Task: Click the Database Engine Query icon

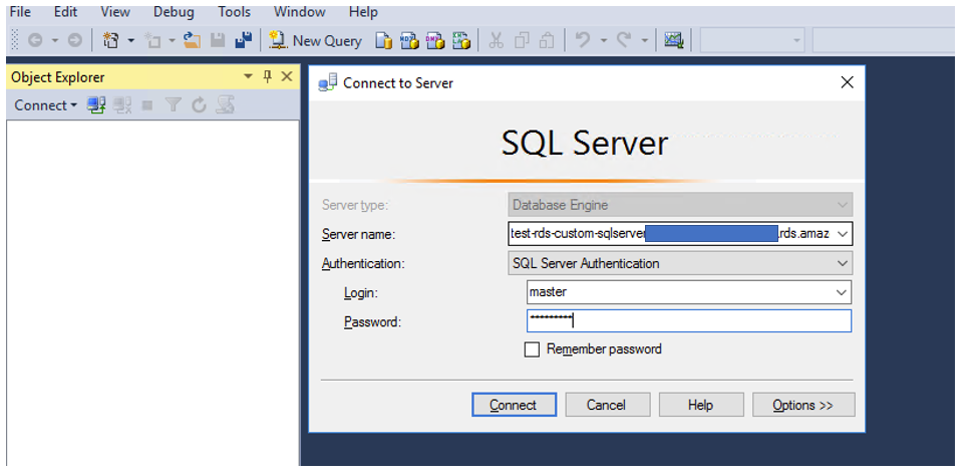Action: 384,41
